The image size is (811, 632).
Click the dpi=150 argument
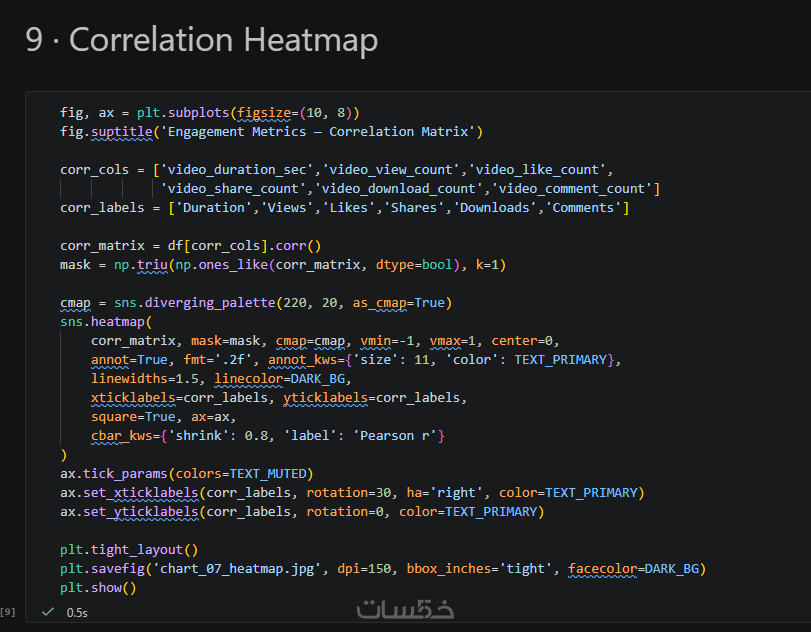click(x=364, y=569)
